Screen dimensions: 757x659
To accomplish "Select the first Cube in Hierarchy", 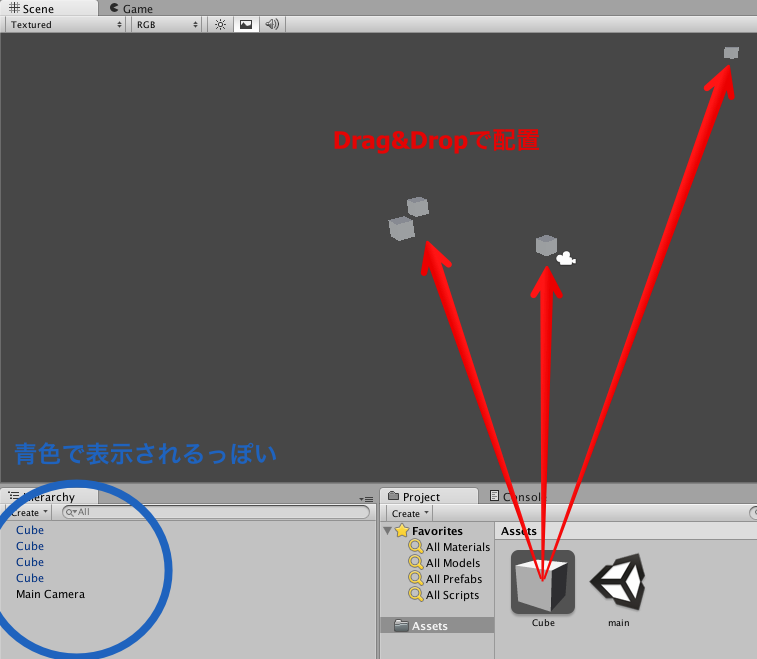I will coord(30,530).
